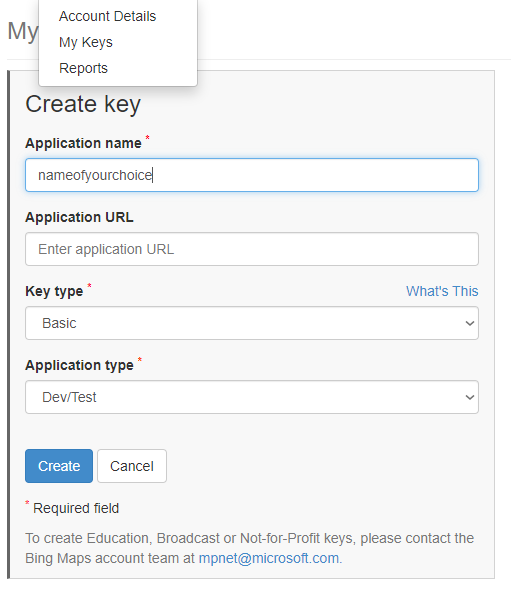Open the Key type dropdown showing Basic
Screen dimensions: 511x593
point(252,323)
